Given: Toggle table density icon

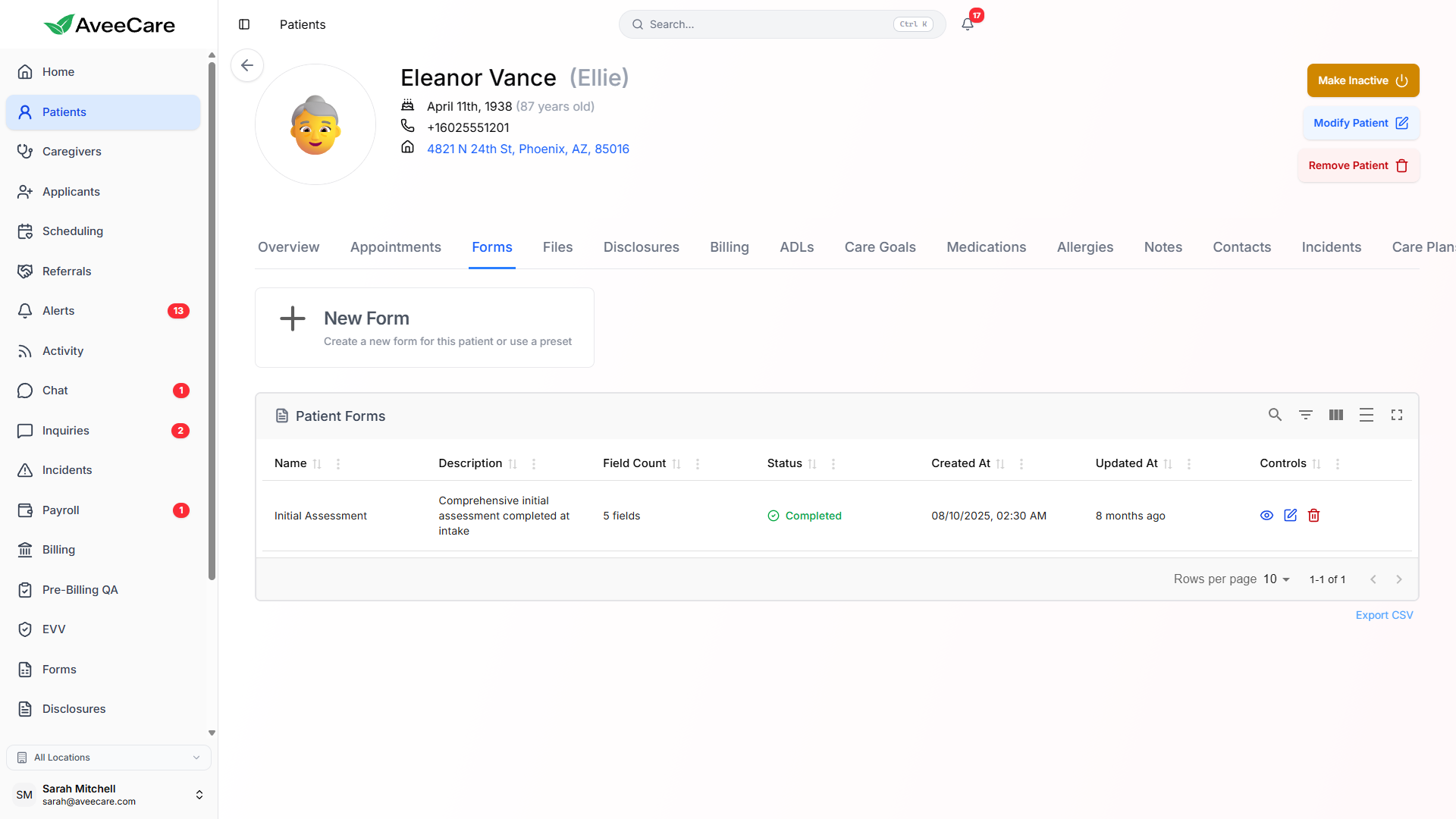Looking at the screenshot, I should 1366,415.
